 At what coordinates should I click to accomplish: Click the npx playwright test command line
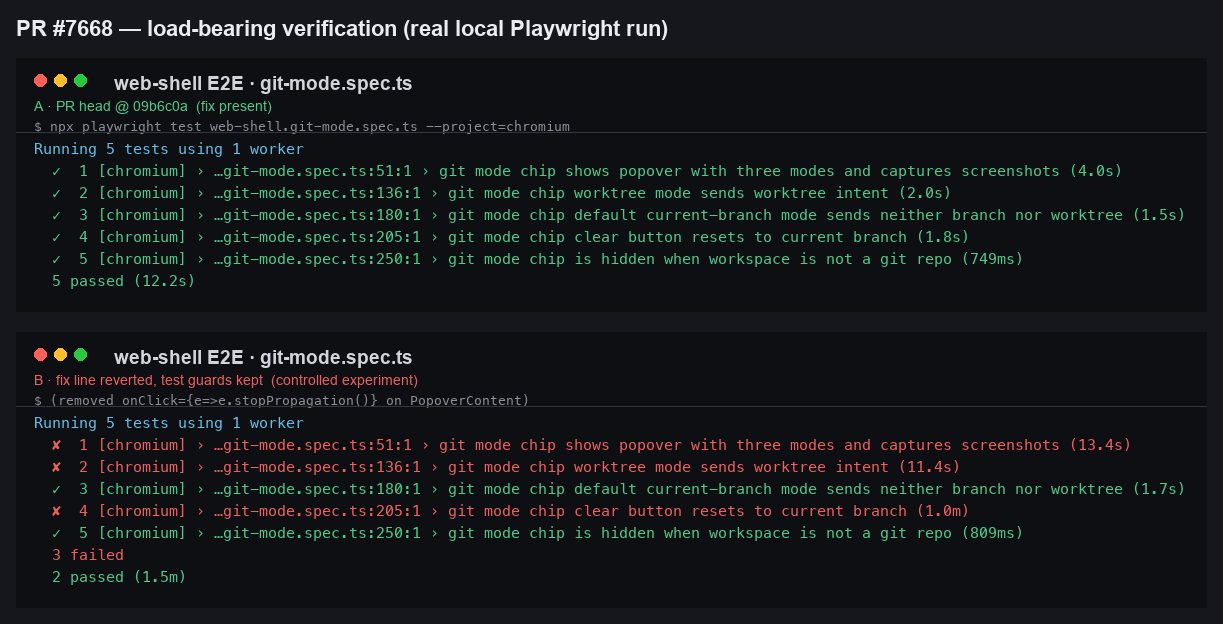[302, 127]
